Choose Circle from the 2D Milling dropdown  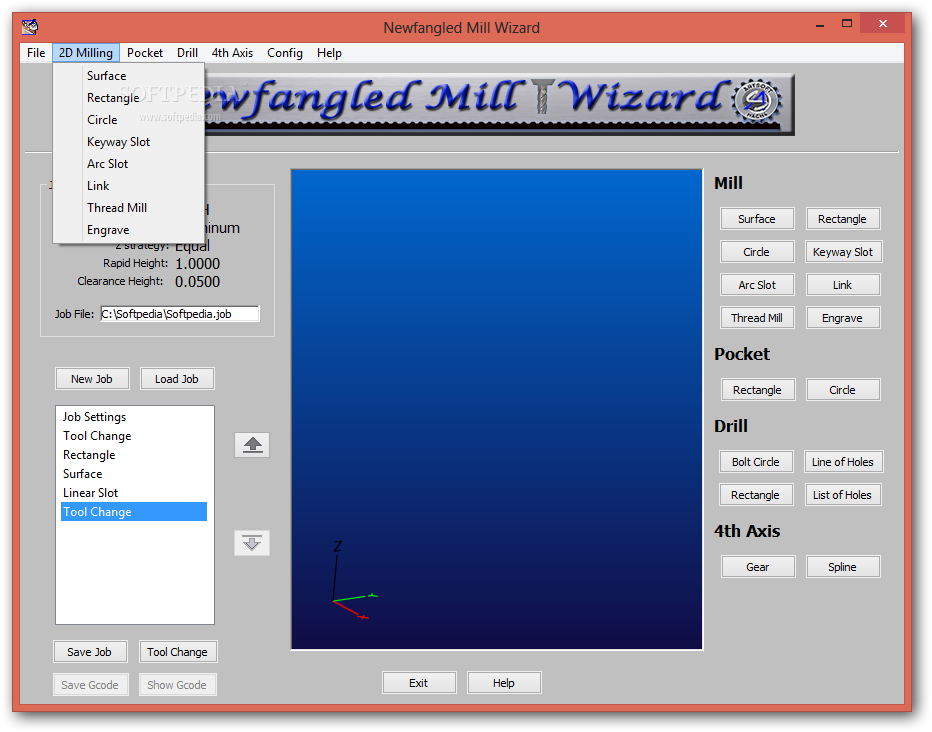click(129, 120)
